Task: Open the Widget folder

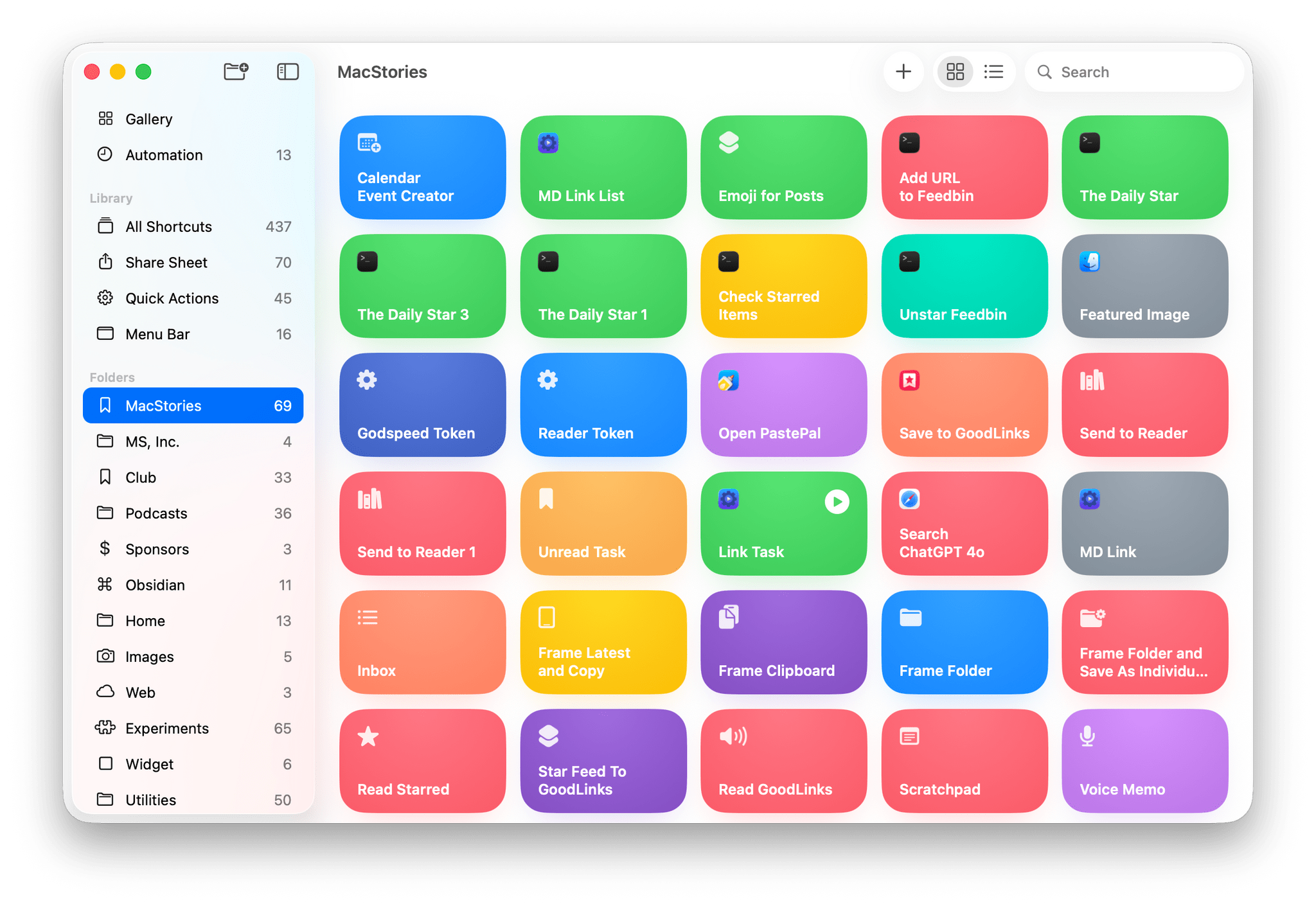Action: point(193,764)
